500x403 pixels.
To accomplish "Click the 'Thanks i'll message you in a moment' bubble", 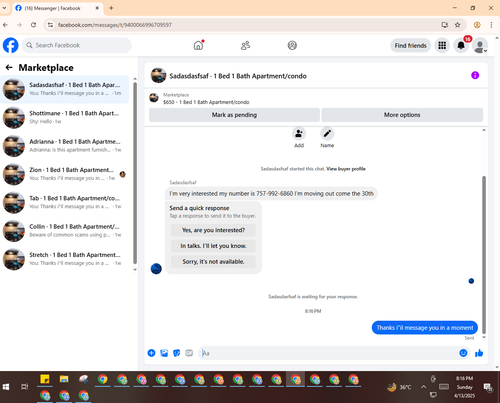I will [x=425, y=328].
